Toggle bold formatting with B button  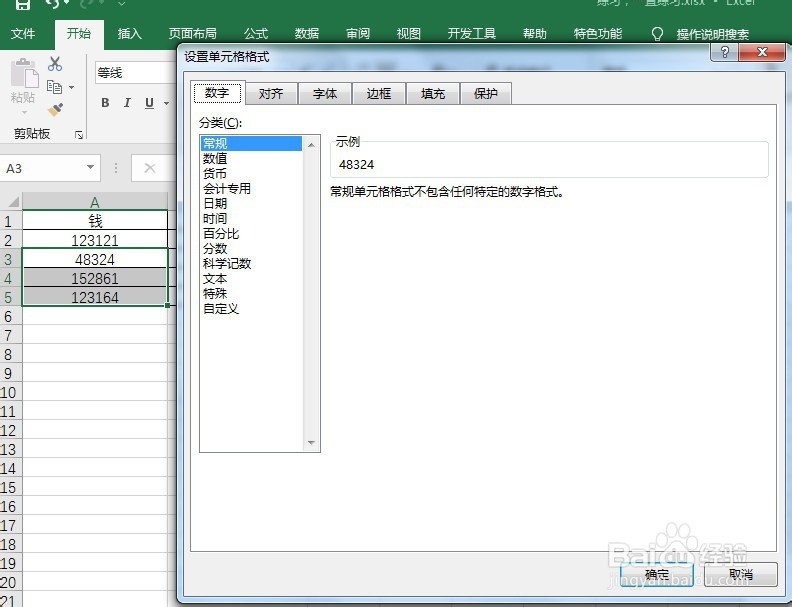click(x=105, y=103)
